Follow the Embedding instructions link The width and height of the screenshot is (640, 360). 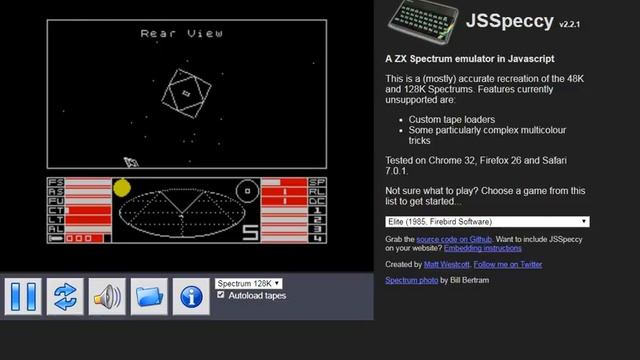[x=482, y=248]
